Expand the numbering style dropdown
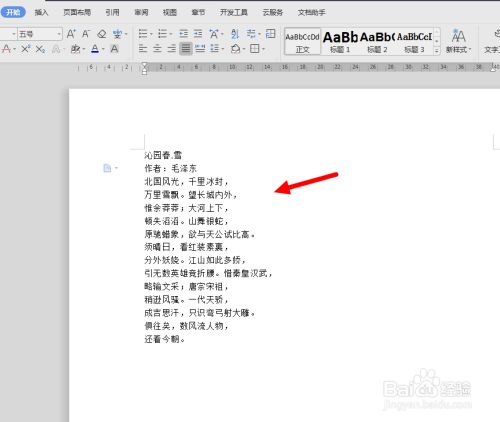500x422 pixels. pos(171,34)
